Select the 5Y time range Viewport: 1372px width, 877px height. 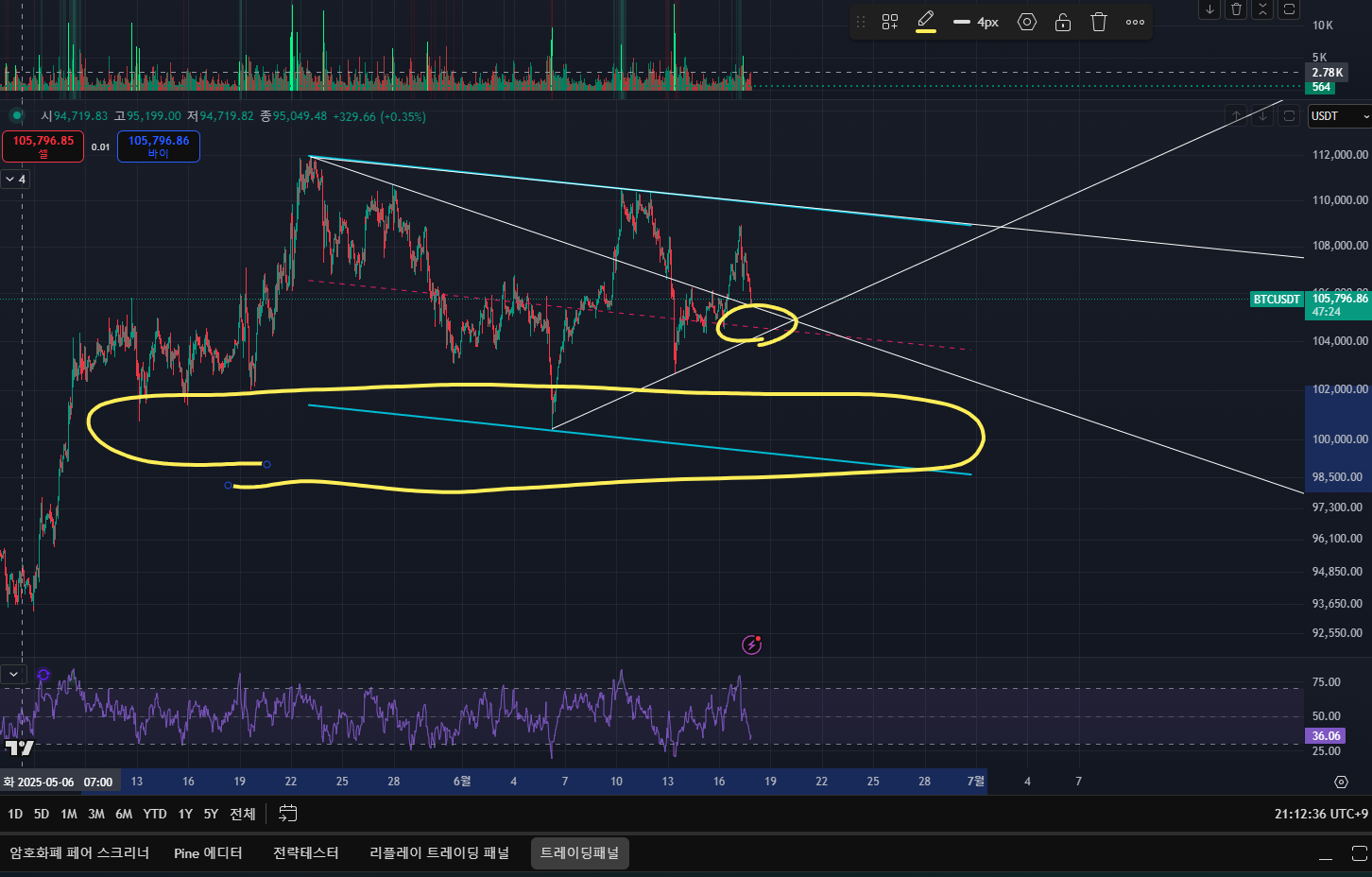click(211, 814)
